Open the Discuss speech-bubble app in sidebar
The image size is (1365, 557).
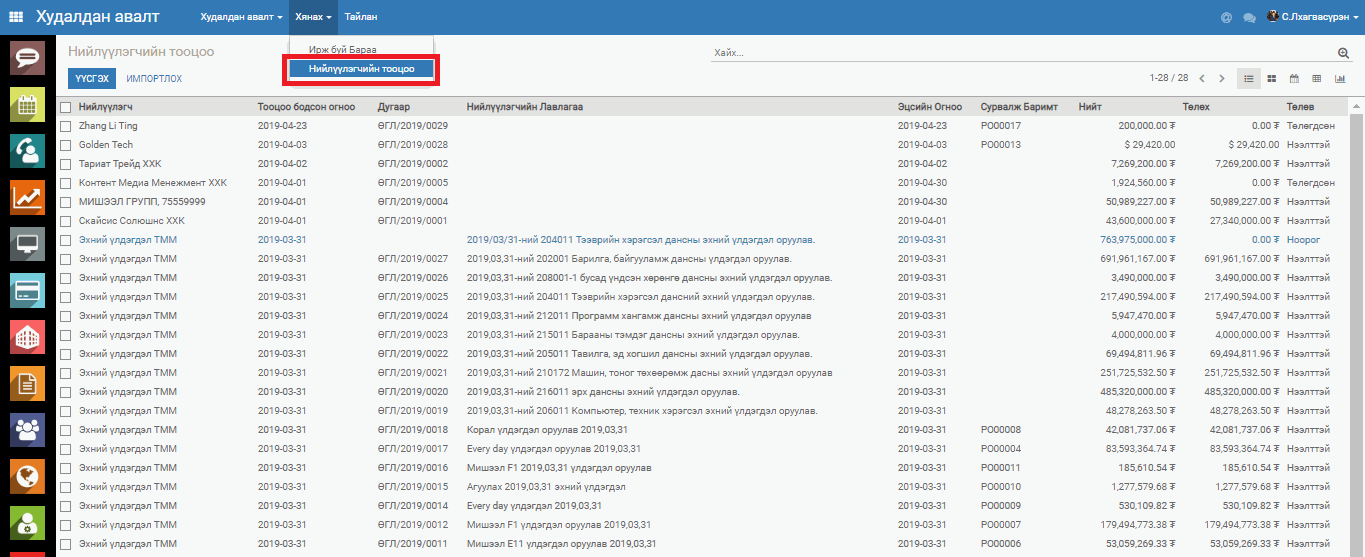[27, 57]
